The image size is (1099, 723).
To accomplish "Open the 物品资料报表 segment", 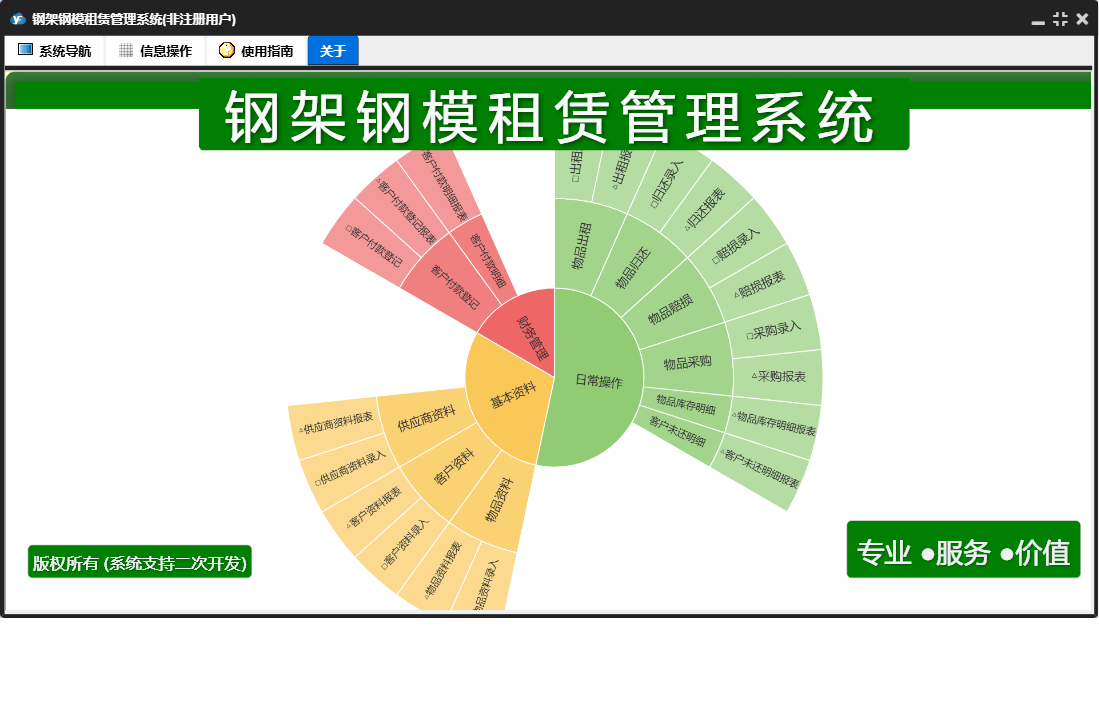I will coord(442,569).
